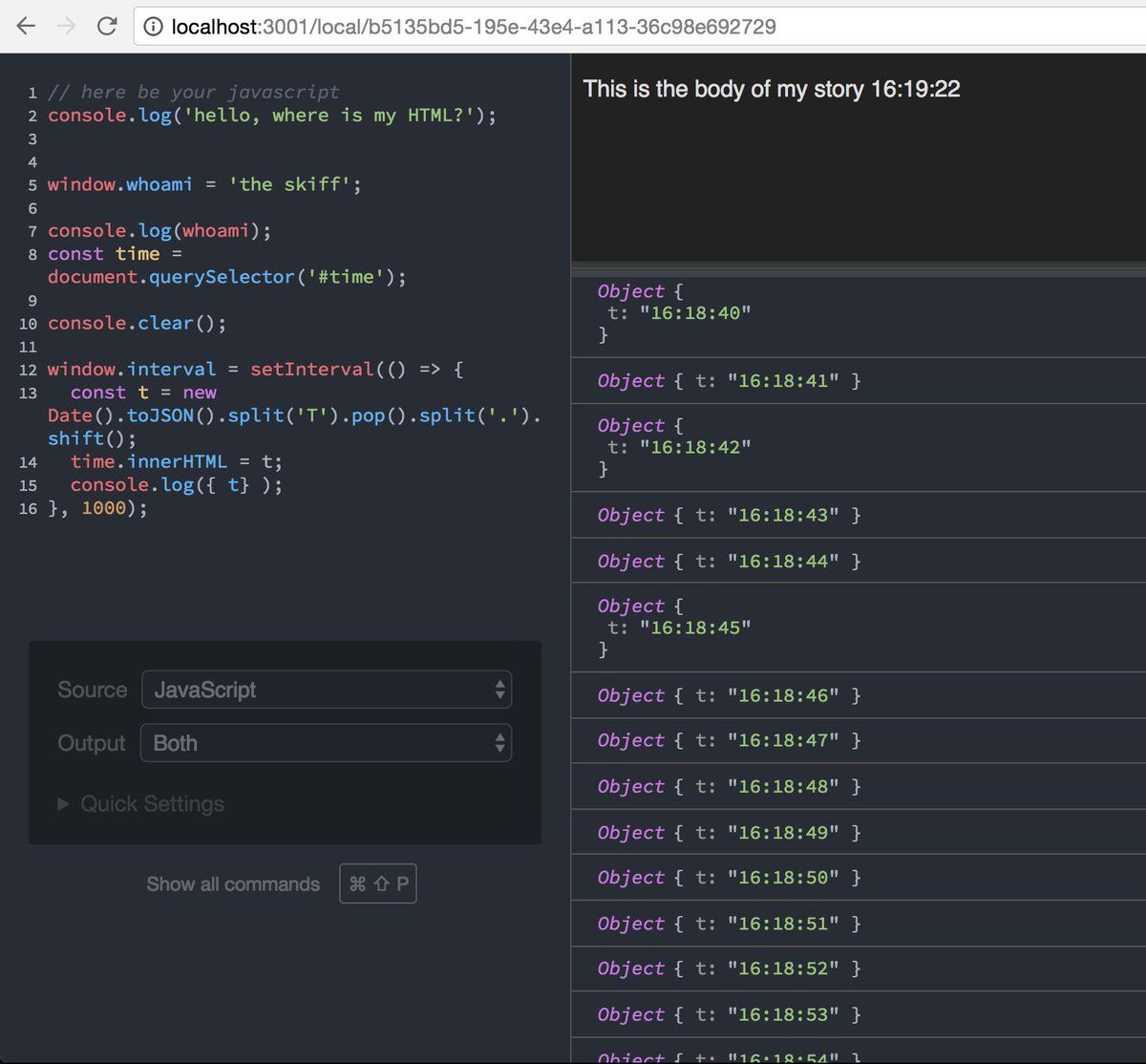Viewport: 1146px width, 1064px height.
Task: Click line number 12 in the editor gutter
Action: click(28, 370)
